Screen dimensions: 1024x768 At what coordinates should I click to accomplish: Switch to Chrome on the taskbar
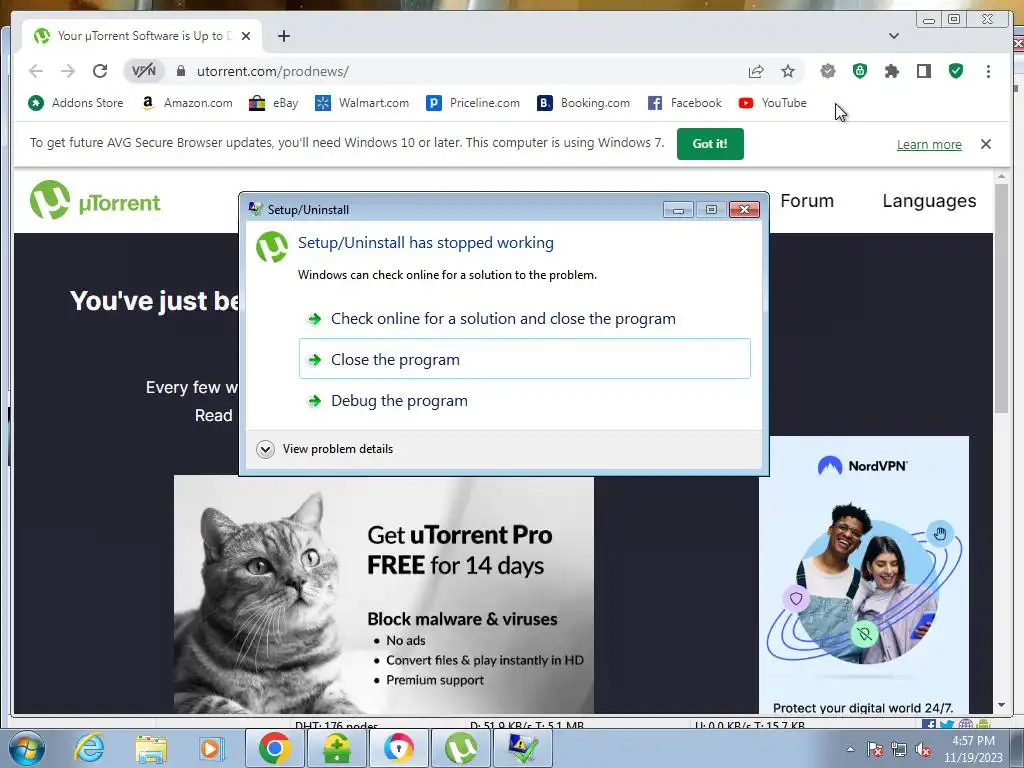274,748
